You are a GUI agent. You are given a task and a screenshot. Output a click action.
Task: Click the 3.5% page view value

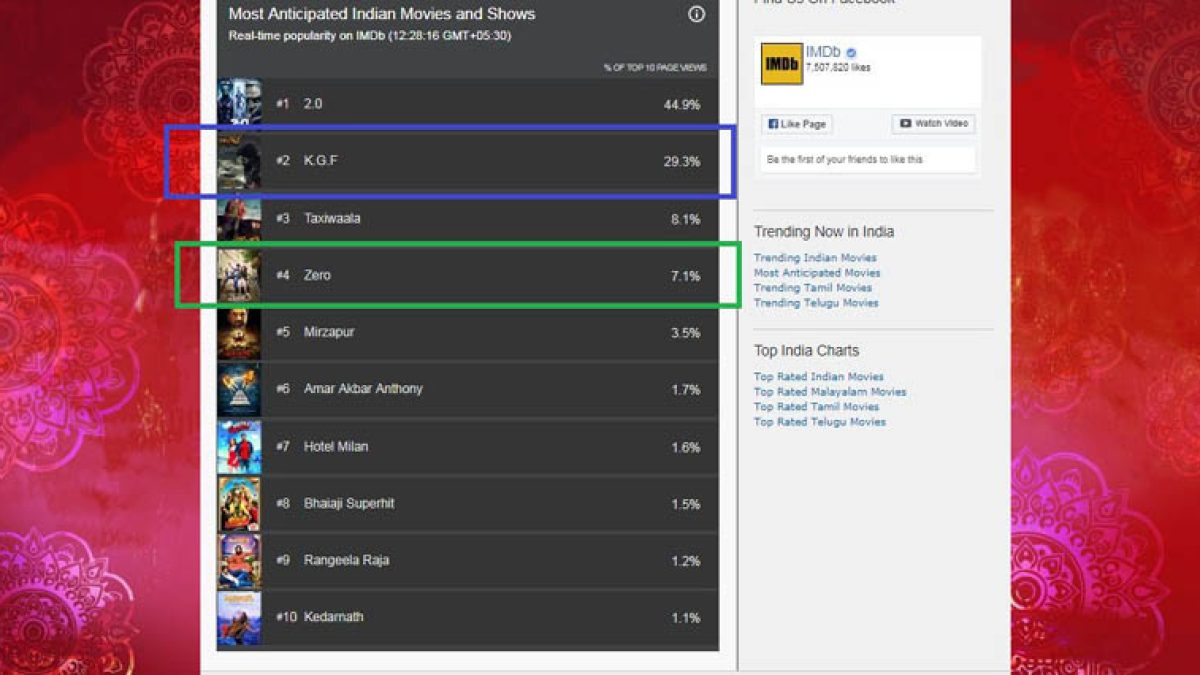(686, 334)
